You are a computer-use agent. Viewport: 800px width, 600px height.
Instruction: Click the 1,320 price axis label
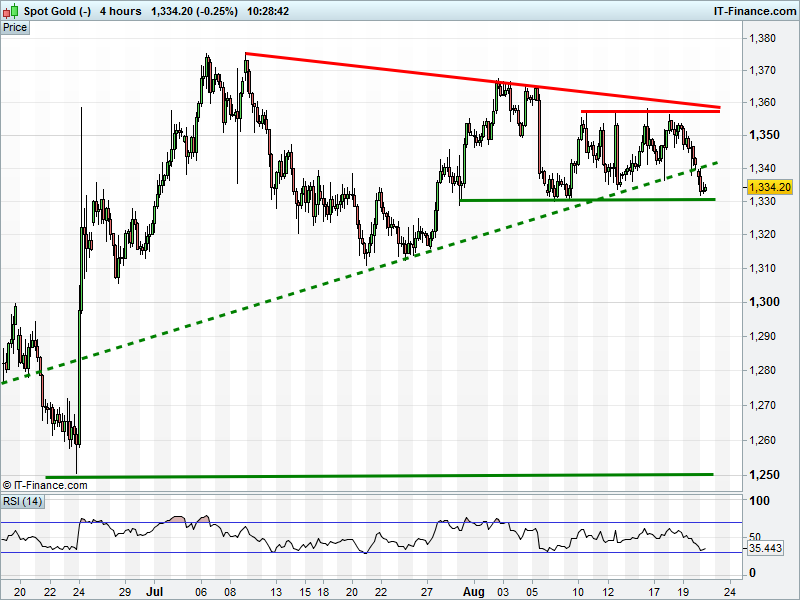tap(762, 234)
